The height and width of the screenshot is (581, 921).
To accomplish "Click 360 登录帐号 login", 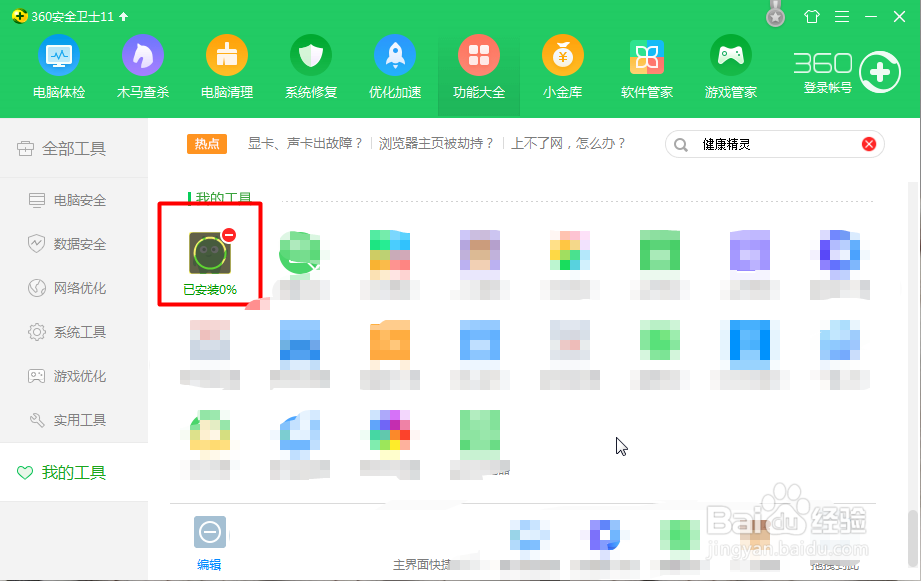I will tap(827, 88).
